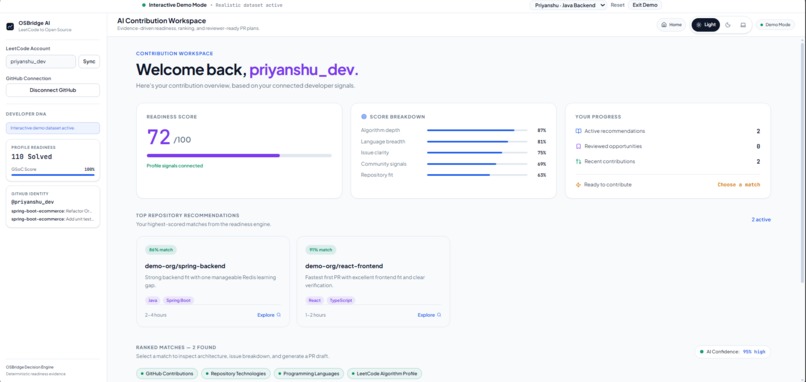Click the Demo Mode badge

[x=775, y=25]
